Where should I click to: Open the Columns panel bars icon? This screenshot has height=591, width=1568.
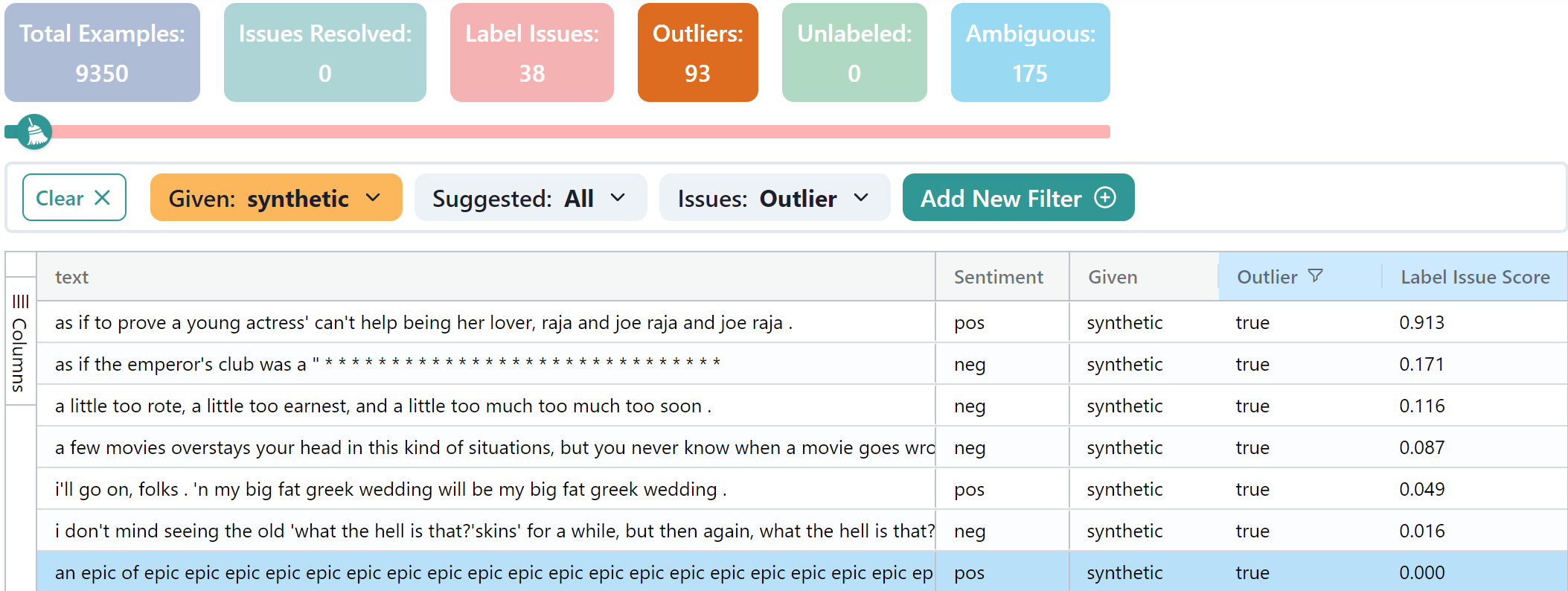[20, 301]
